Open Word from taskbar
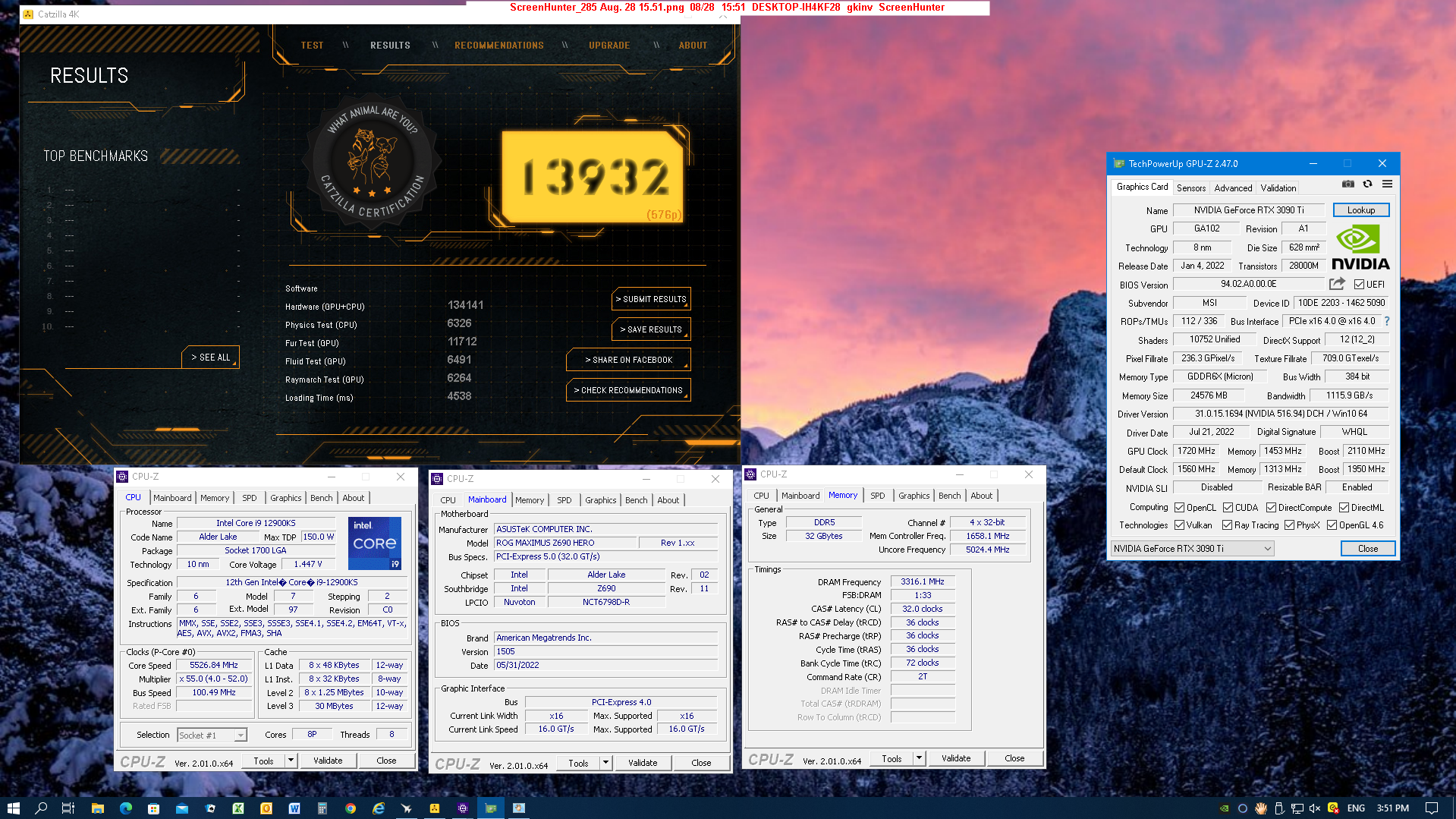 pos(294,808)
